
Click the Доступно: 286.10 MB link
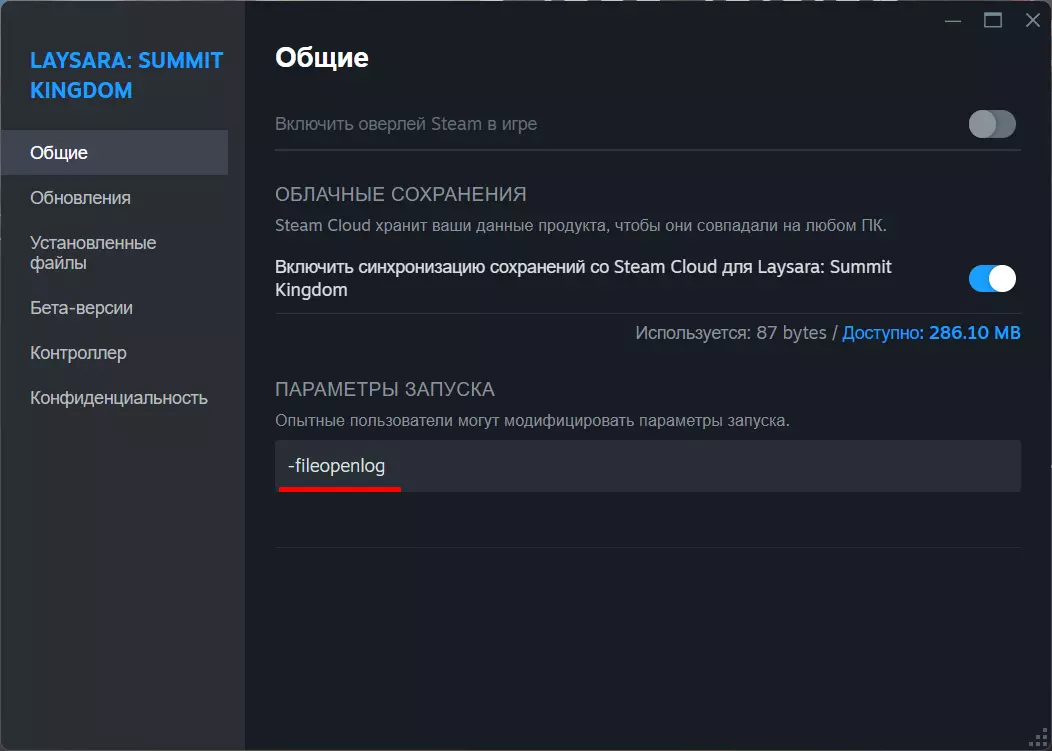[x=931, y=333]
